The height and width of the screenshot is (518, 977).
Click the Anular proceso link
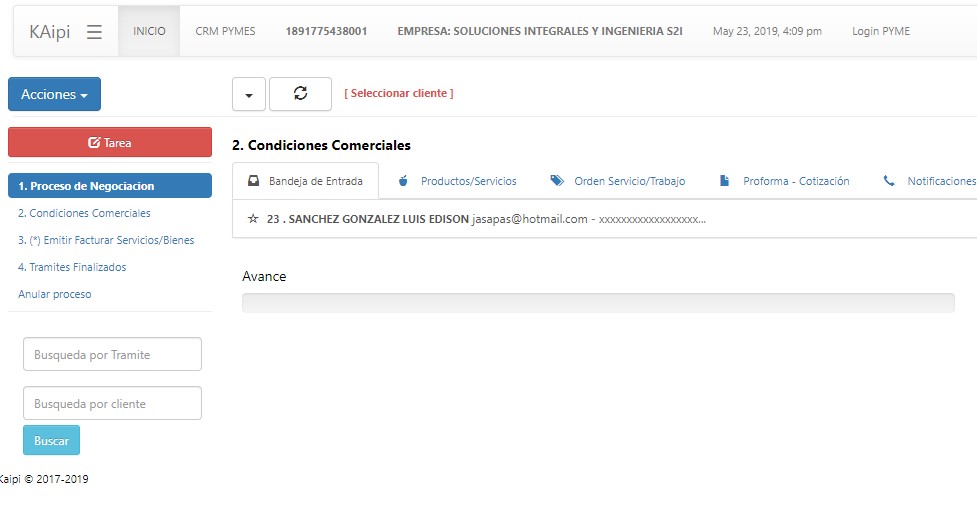(54, 294)
